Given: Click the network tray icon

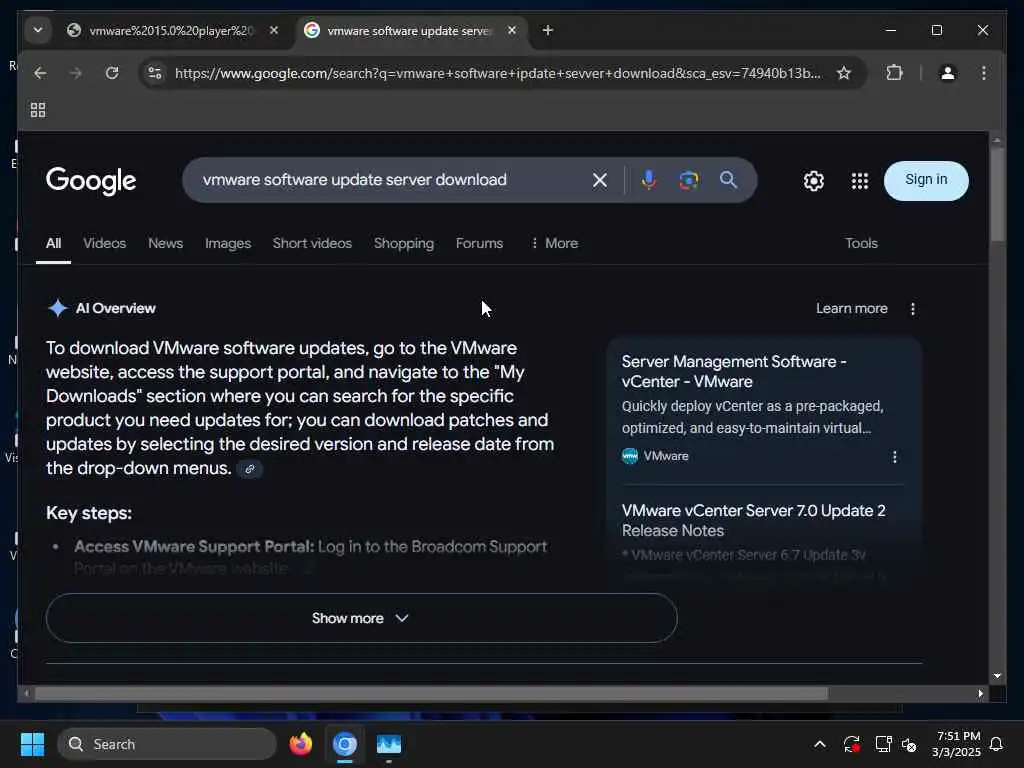Looking at the screenshot, I should 883,744.
